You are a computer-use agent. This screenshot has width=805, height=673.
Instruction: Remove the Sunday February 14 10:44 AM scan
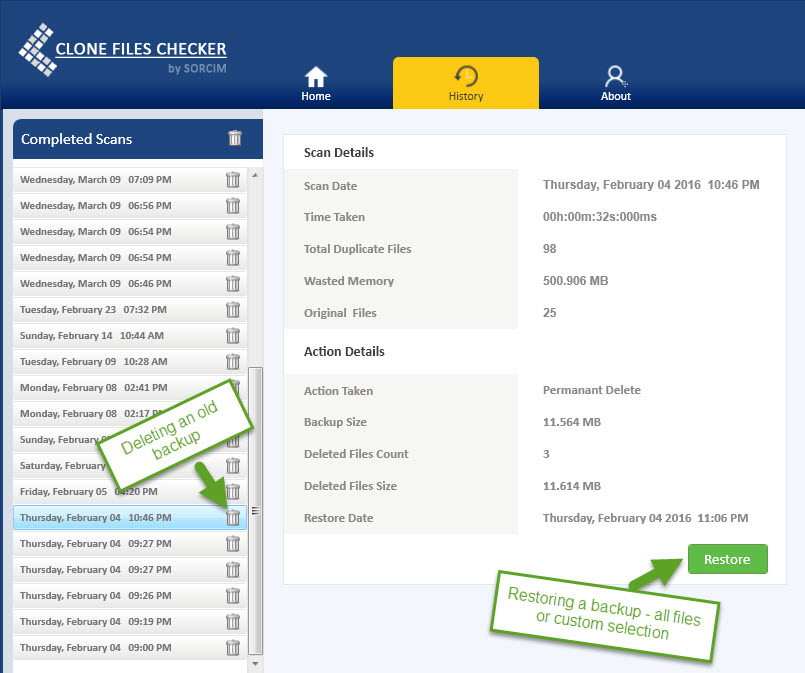[x=233, y=336]
